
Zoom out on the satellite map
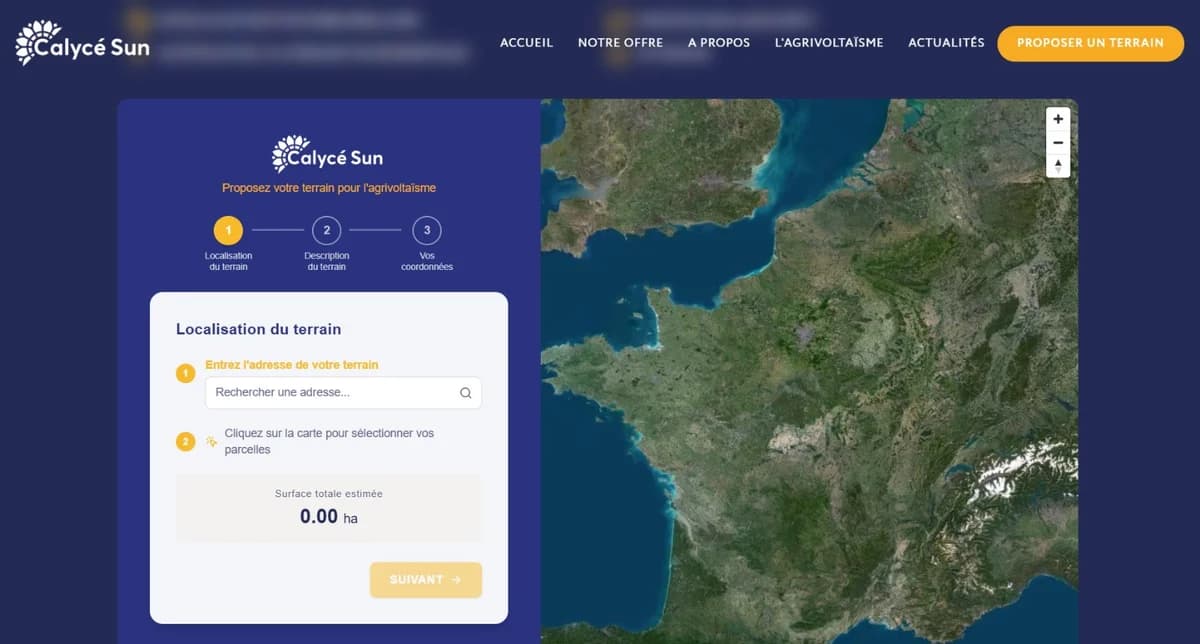1058,142
